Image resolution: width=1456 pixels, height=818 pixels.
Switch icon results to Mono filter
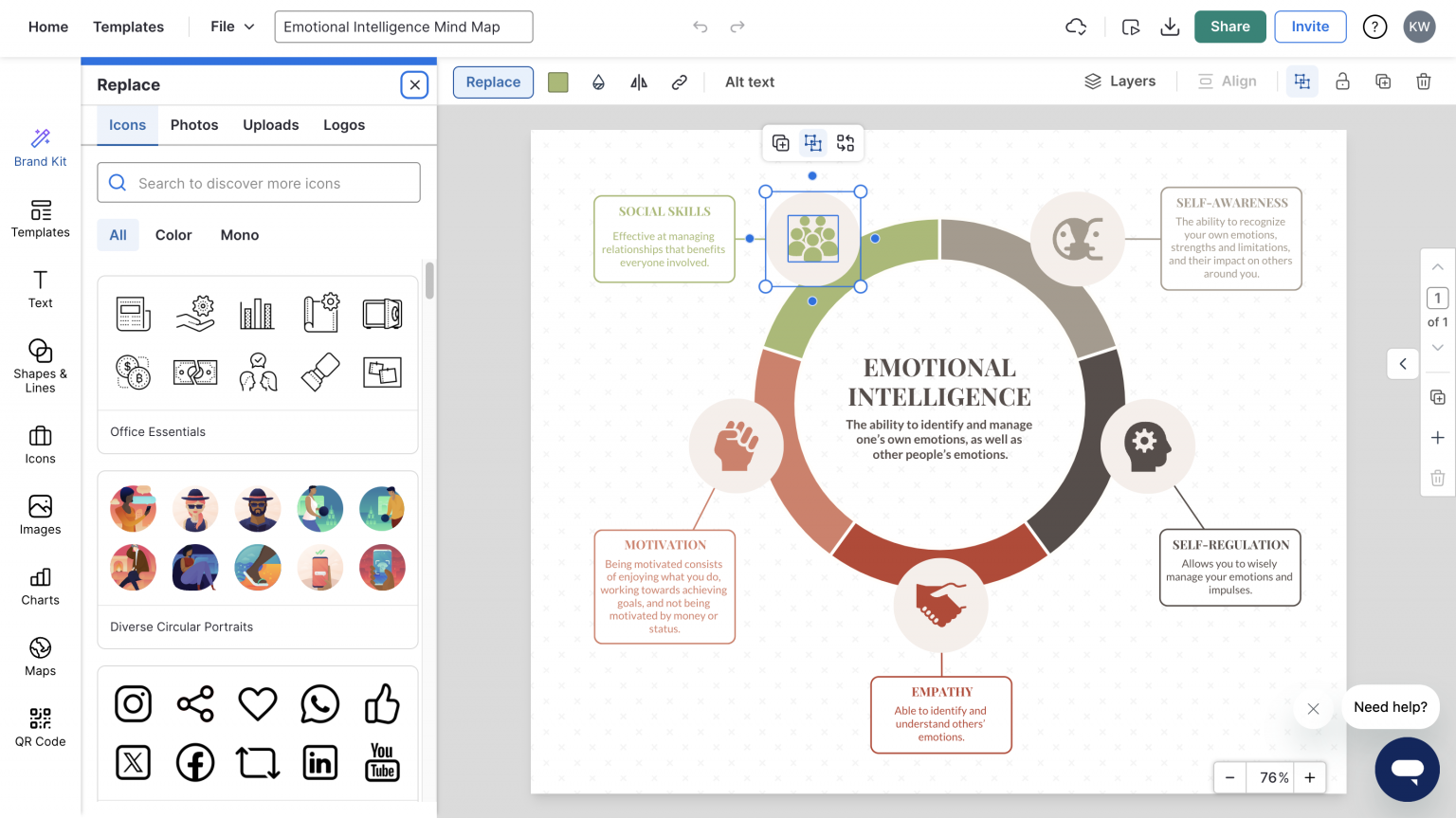click(x=239, y=234)
